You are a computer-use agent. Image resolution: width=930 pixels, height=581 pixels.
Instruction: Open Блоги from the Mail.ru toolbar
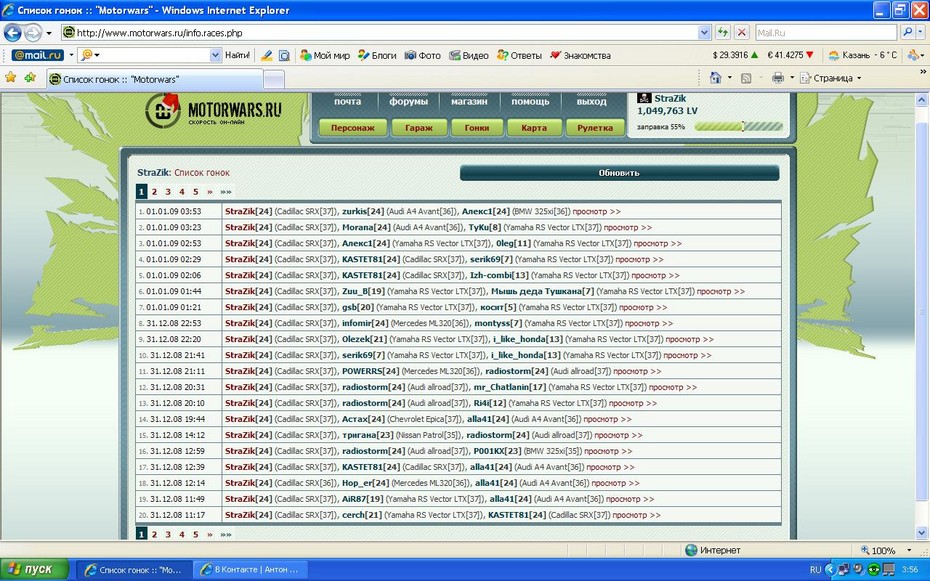coord(377,55)
